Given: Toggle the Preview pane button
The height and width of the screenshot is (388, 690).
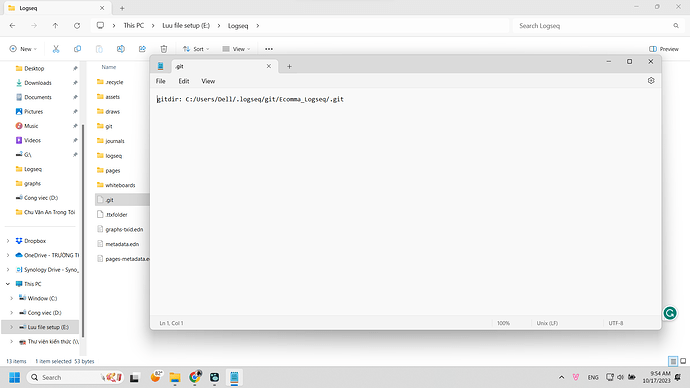Looking at the screenshot, I should [x=664, y=49].
